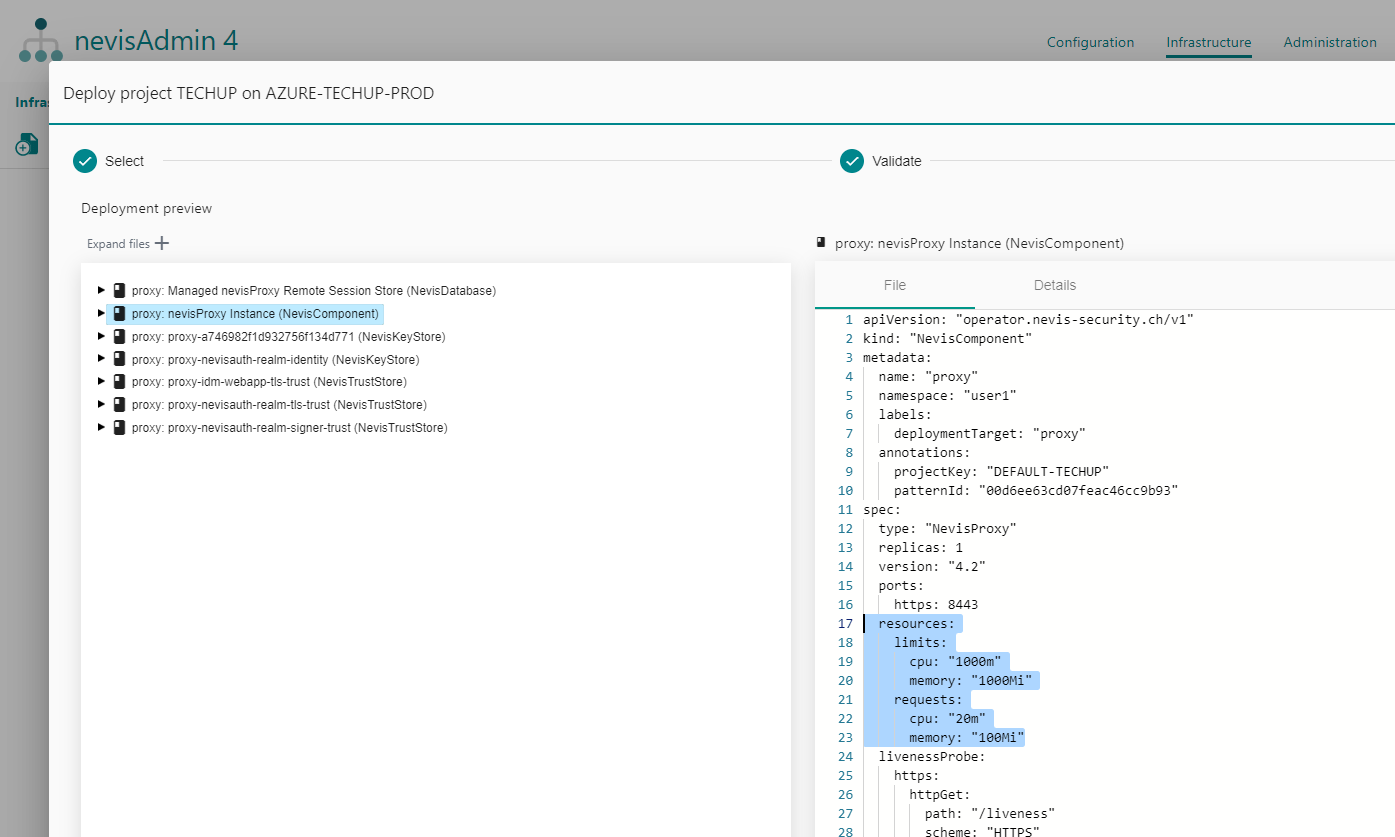Switch to the Details tab

pos(1054,285)
